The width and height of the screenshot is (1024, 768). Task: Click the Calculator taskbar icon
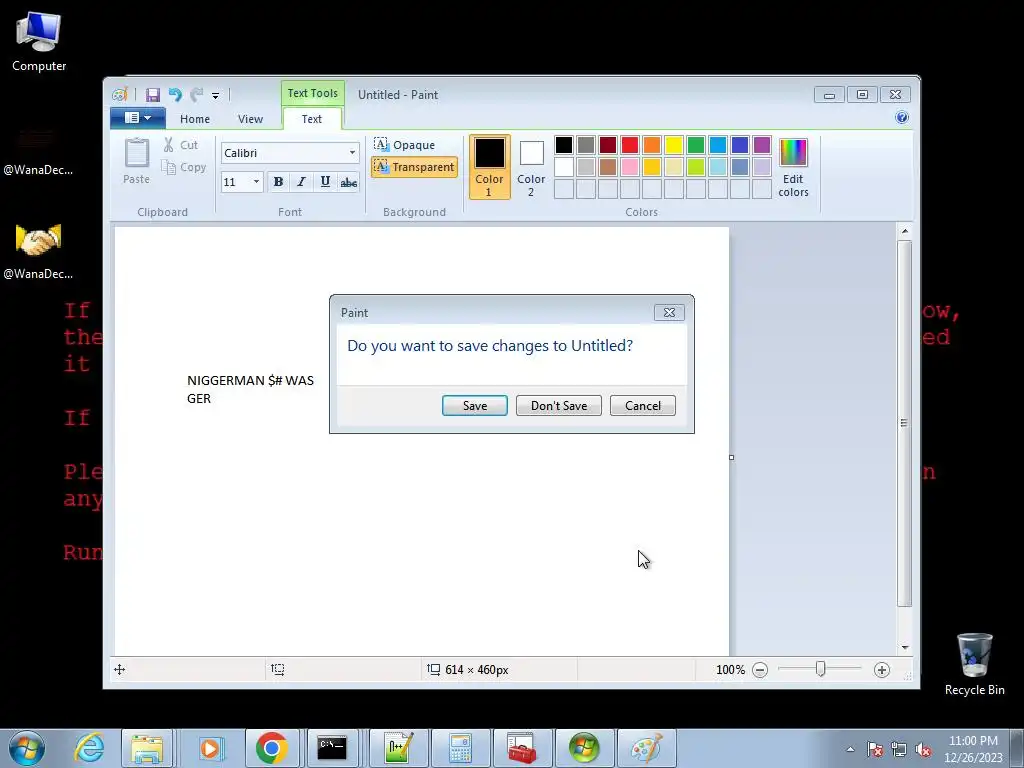[460, 748]
